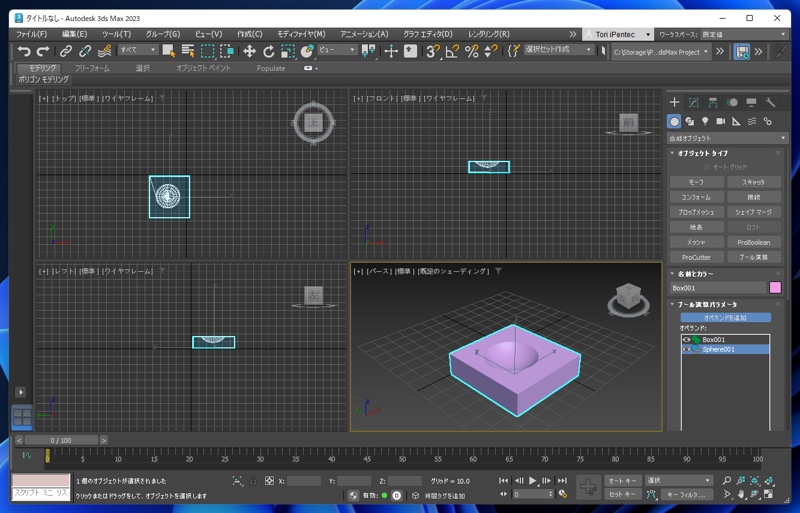Open Select by Name list icon
Screen dimensions: 800x513
(x=188, y=51)
